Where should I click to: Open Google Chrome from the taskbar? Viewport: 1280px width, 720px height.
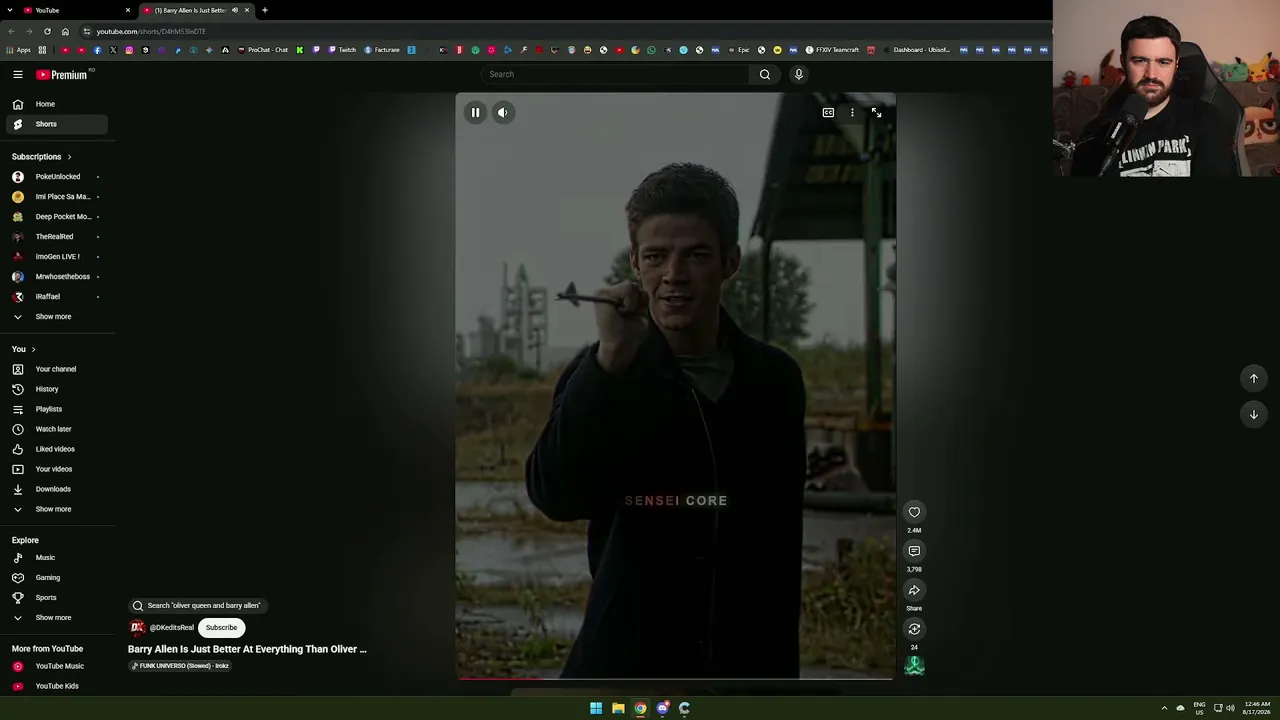[640, 708]
